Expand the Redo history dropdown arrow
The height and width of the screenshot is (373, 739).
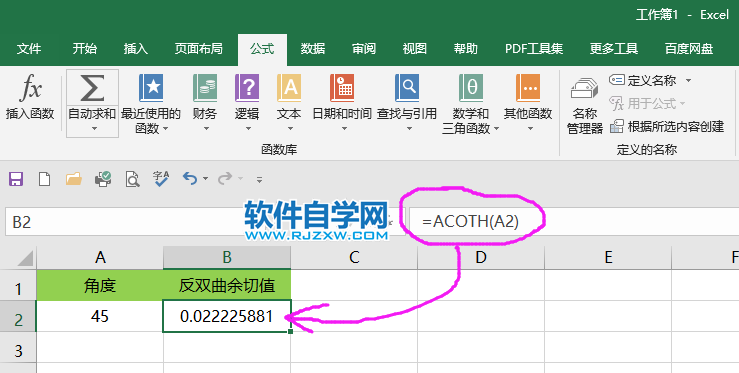240,179
